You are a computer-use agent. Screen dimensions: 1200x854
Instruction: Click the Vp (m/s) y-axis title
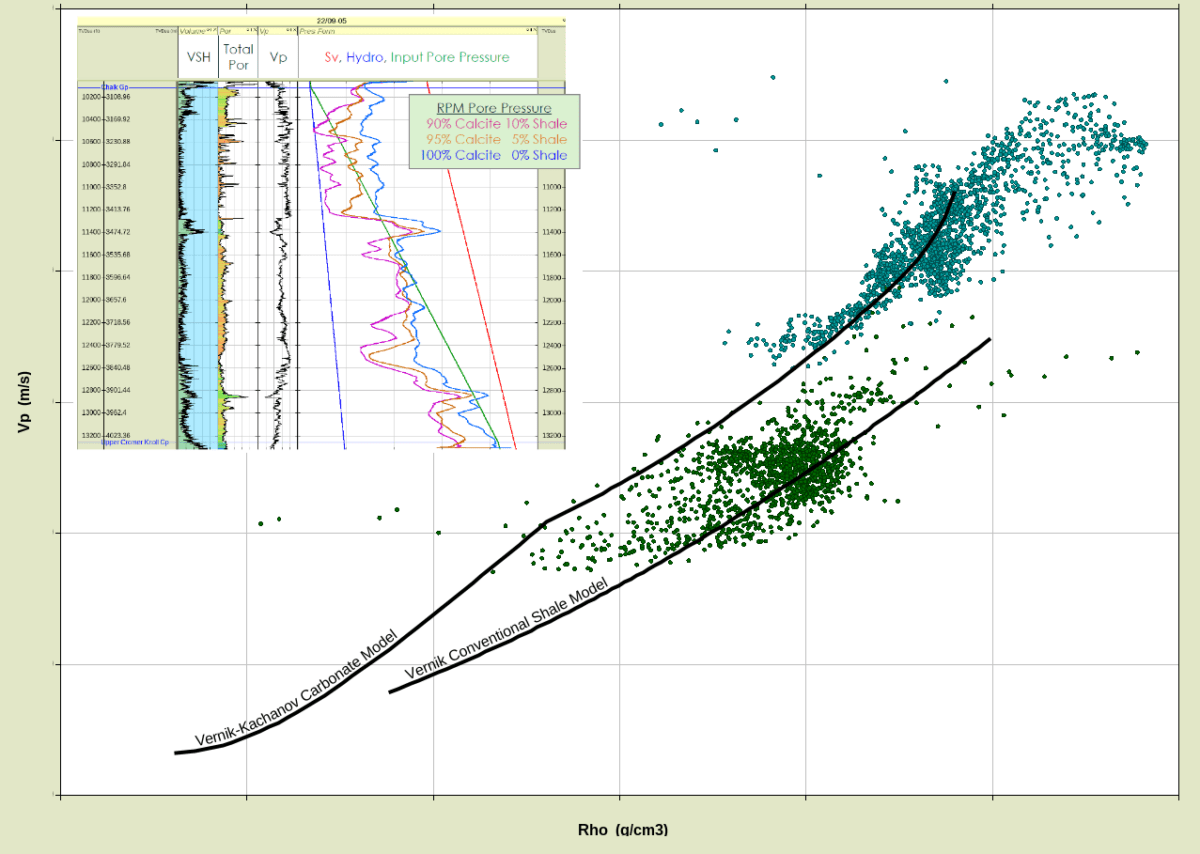[24, 398]
